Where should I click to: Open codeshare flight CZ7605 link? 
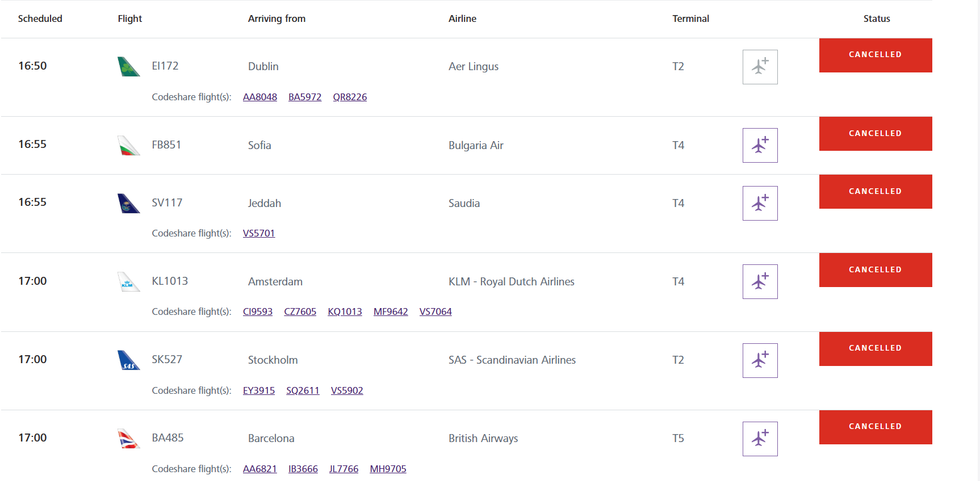point(301,312)
